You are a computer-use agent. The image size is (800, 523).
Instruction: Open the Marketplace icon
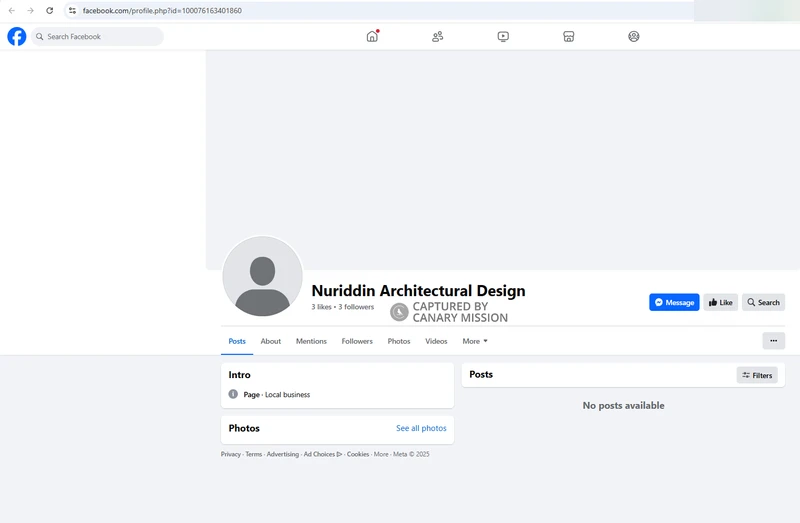coord(568,36)
